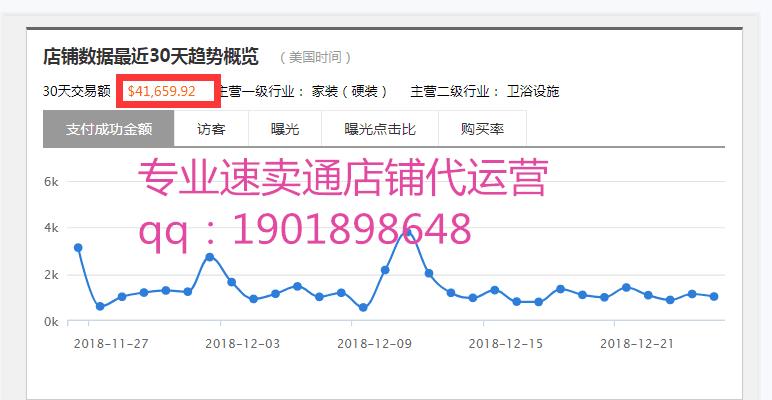Image resolution: width=772 pixels, height=400 pixels.
Task: Open the 曝光 tab
Action: tap(285, 129)
